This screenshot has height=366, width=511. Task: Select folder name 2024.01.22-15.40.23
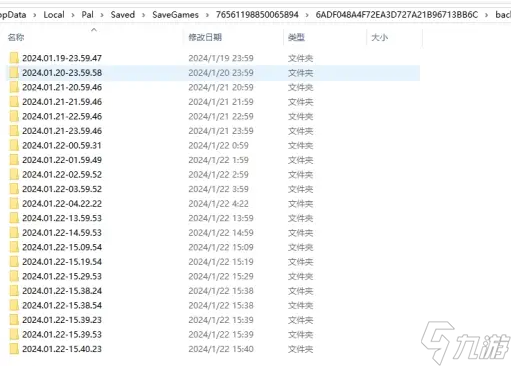coord(62,349)
